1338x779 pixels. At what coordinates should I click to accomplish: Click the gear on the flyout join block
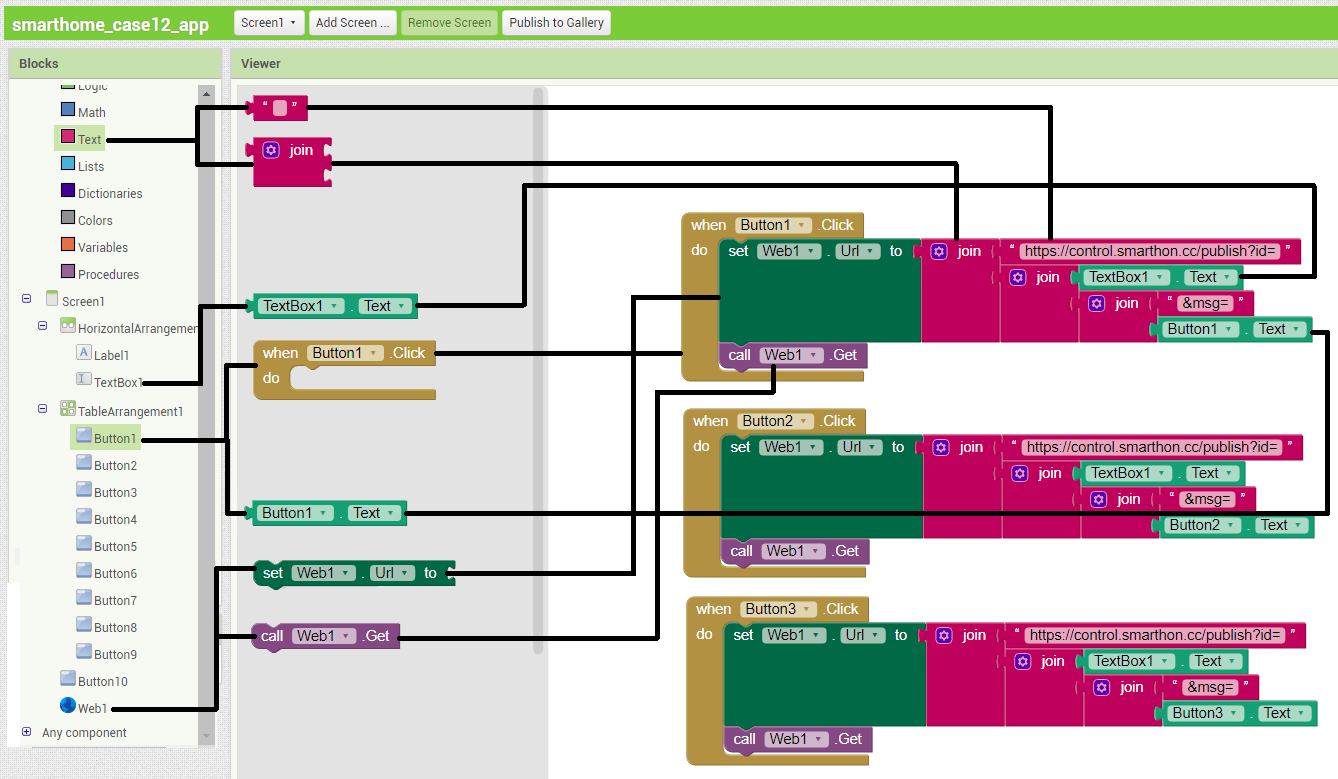point(271,150)
